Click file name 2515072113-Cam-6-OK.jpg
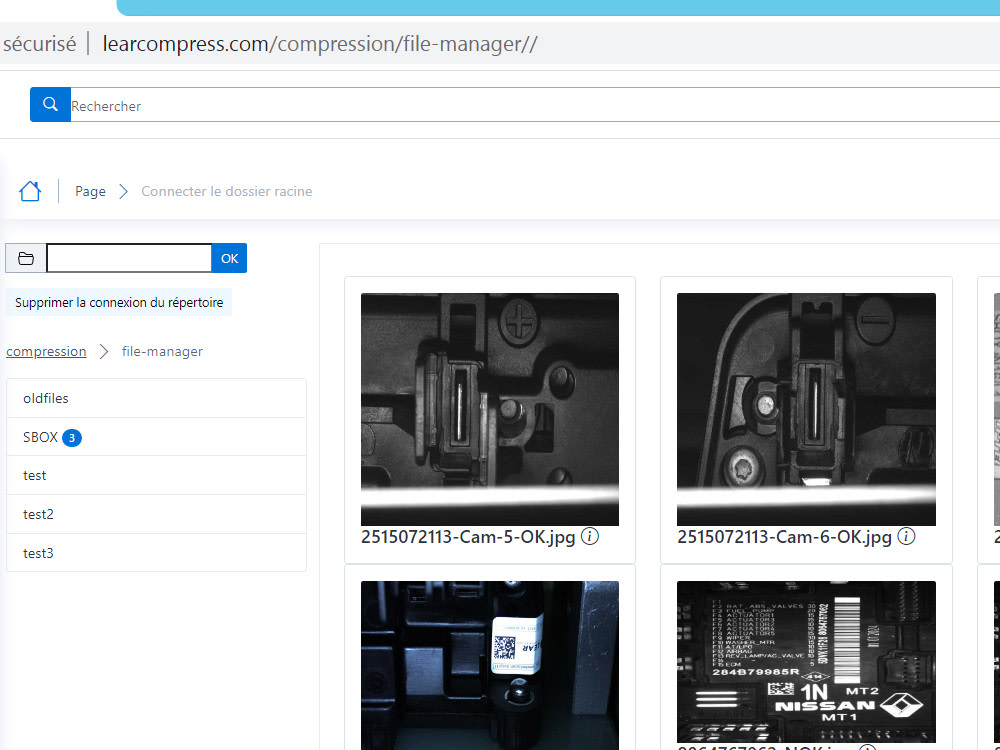 tap(784, 537)
